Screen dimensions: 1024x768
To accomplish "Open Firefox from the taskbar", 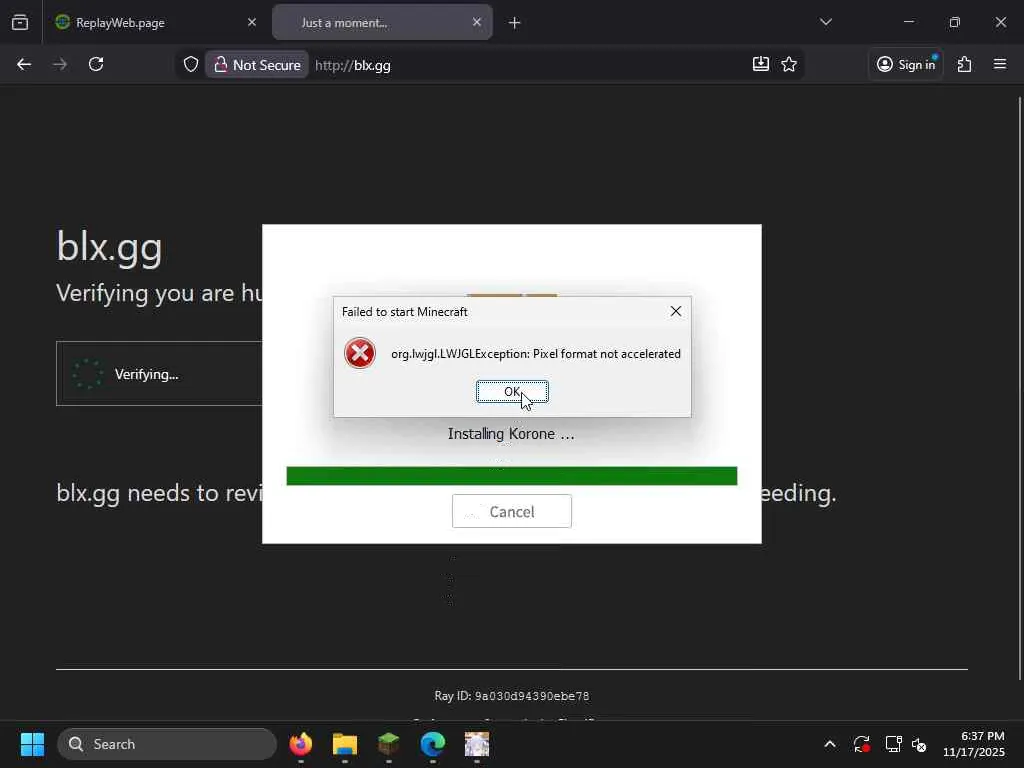I will click(301, 744).
